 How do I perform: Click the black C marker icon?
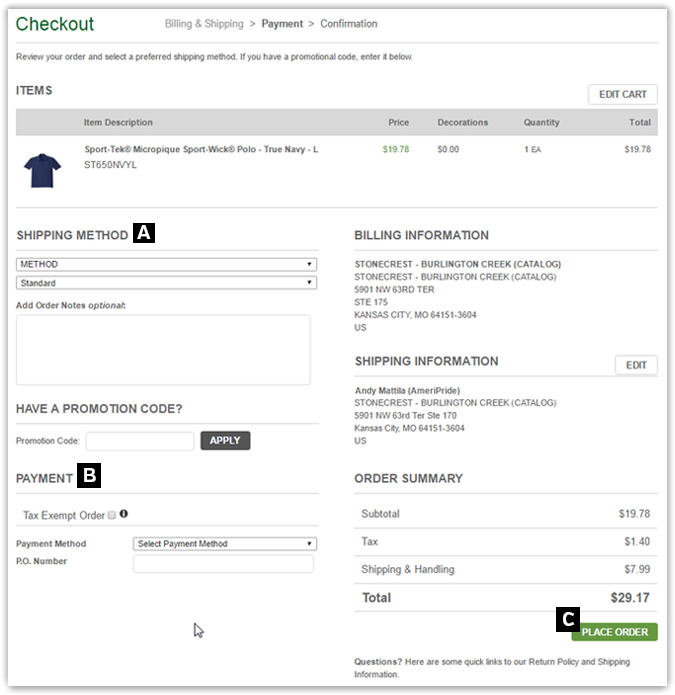pyautogui.click(x=568, y=618)
